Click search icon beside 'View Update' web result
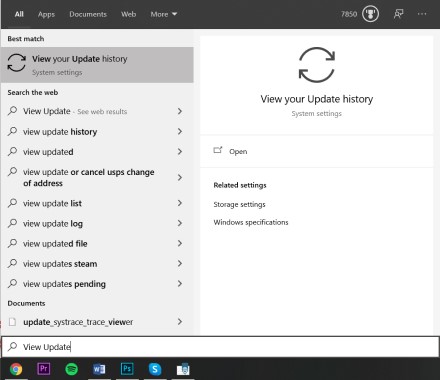 coord(12,110)
